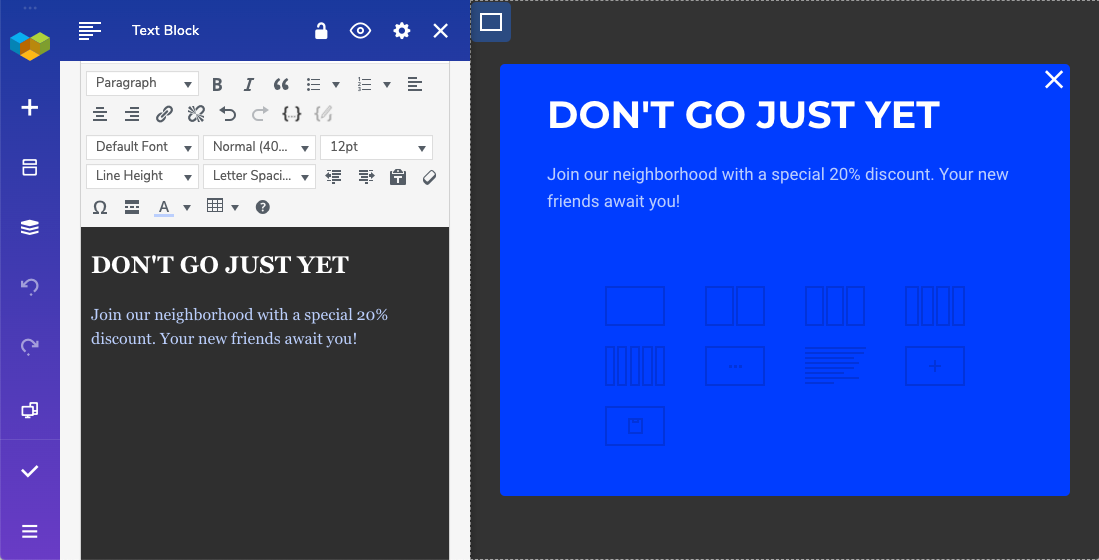
Task: Toggle the element lock icon
Action: (x=321, y=31)
